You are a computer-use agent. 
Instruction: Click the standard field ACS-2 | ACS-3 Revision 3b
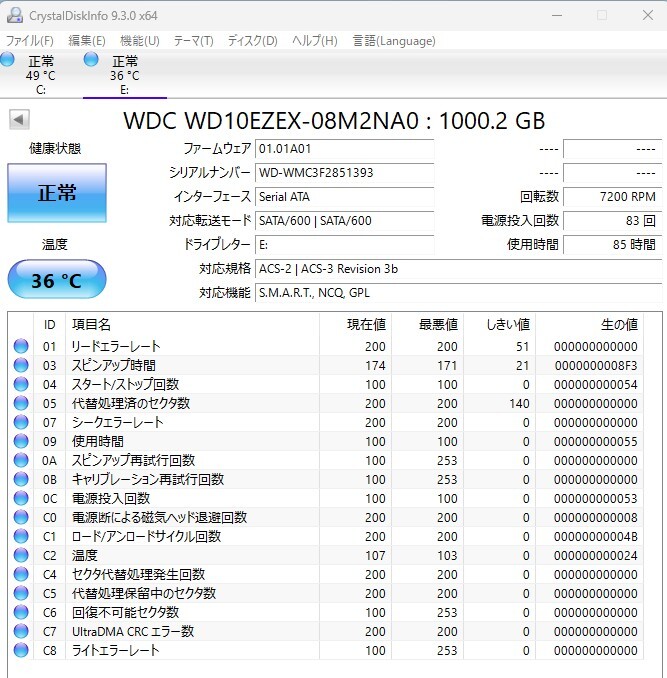[458, 269]
